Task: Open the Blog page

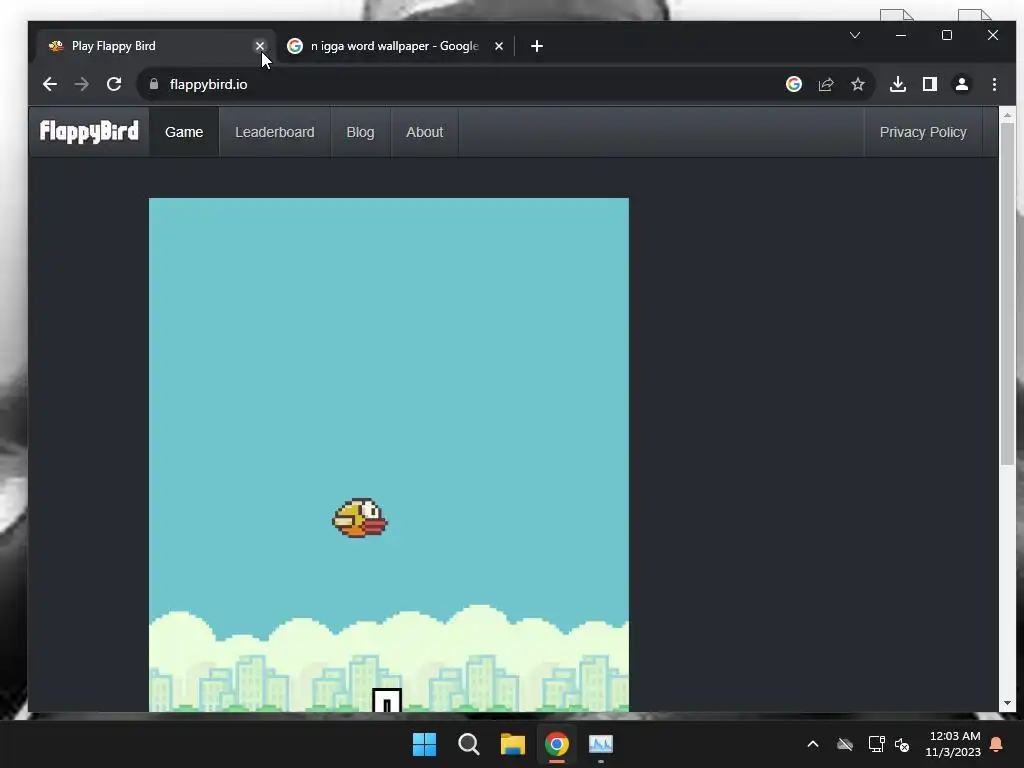Action: [360, 132]
